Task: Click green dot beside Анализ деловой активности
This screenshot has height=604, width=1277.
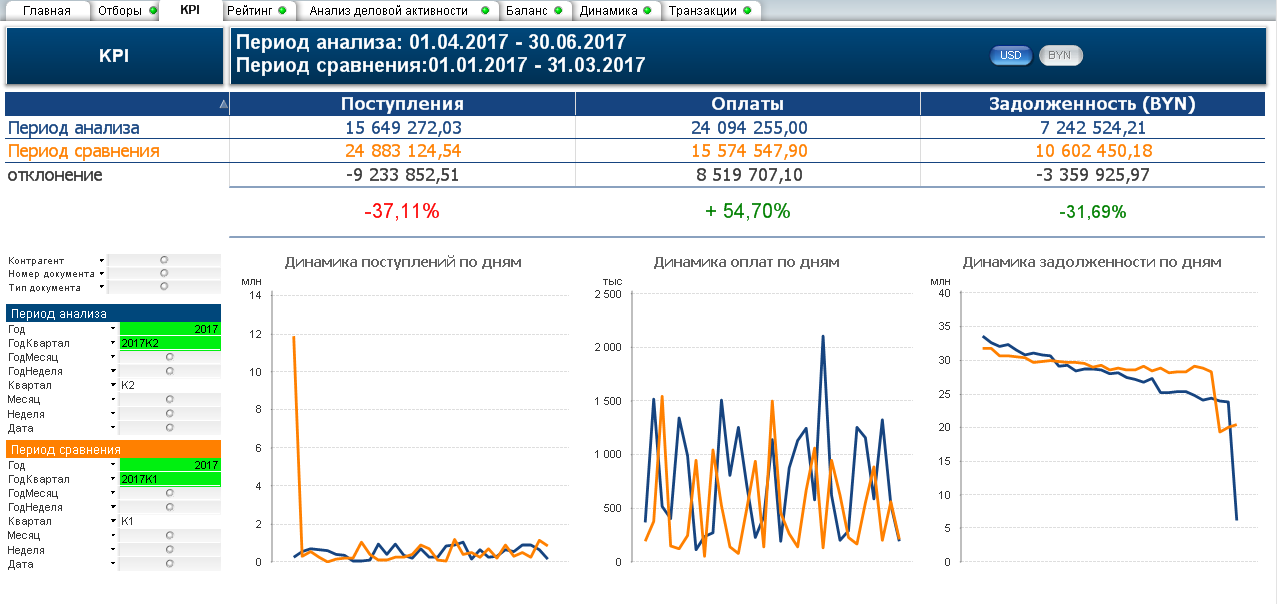Action: click(485, 11)
